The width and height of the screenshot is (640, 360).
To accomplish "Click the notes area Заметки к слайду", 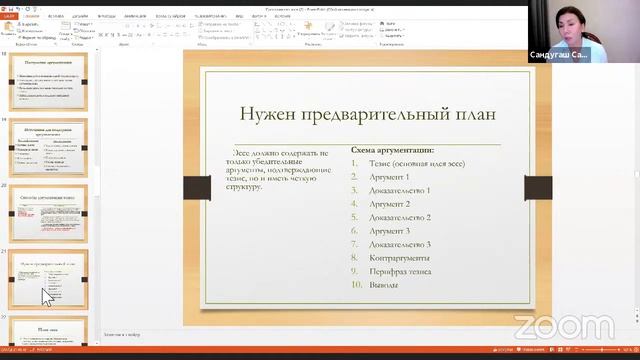I will (x=122, y=335).
